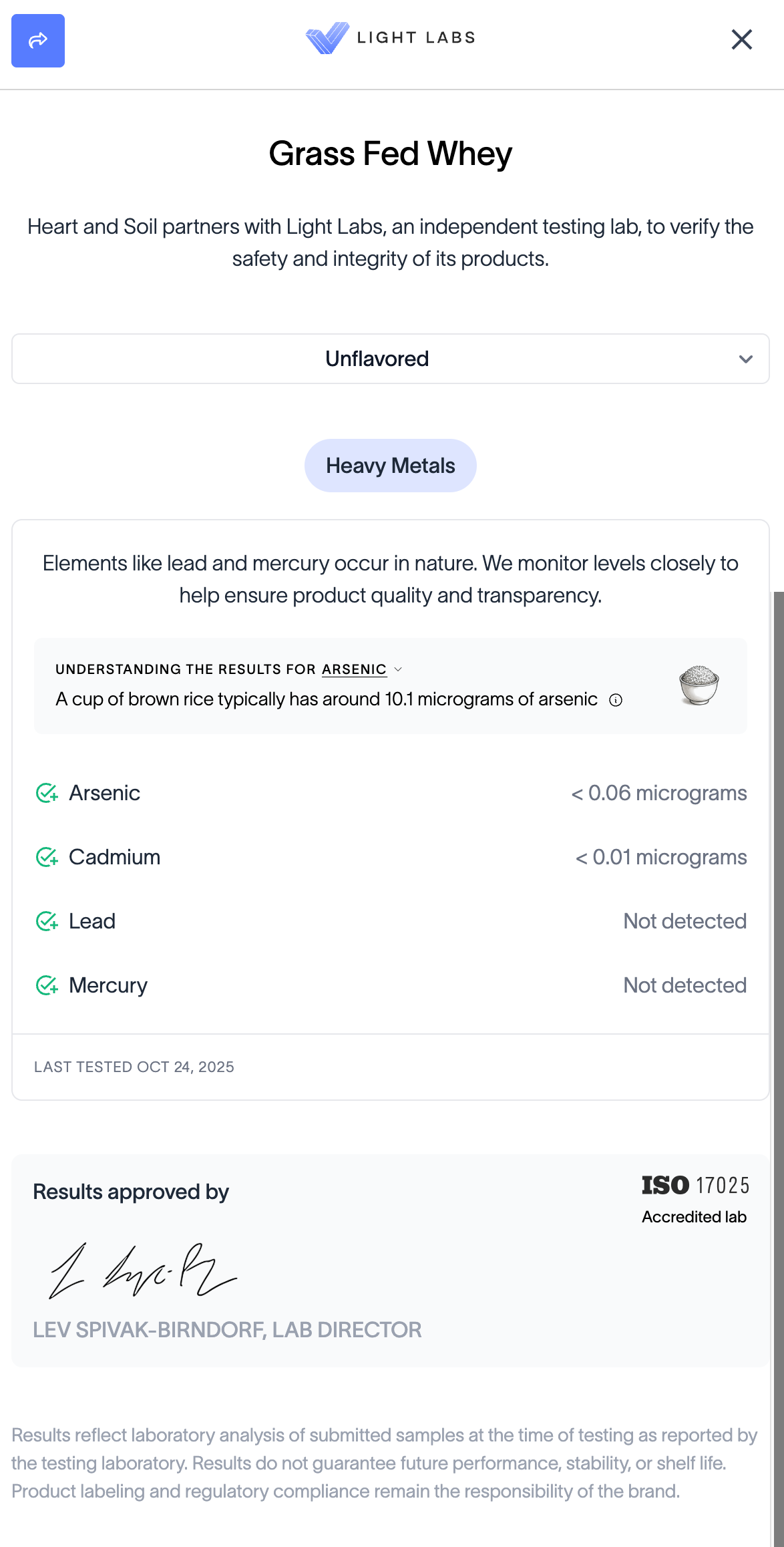Click the flavor dropdown chevron arrow

(x=746, y=359)
